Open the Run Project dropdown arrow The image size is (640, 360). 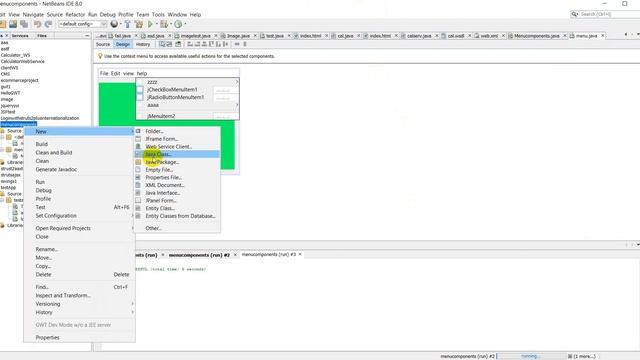(157, 24)
